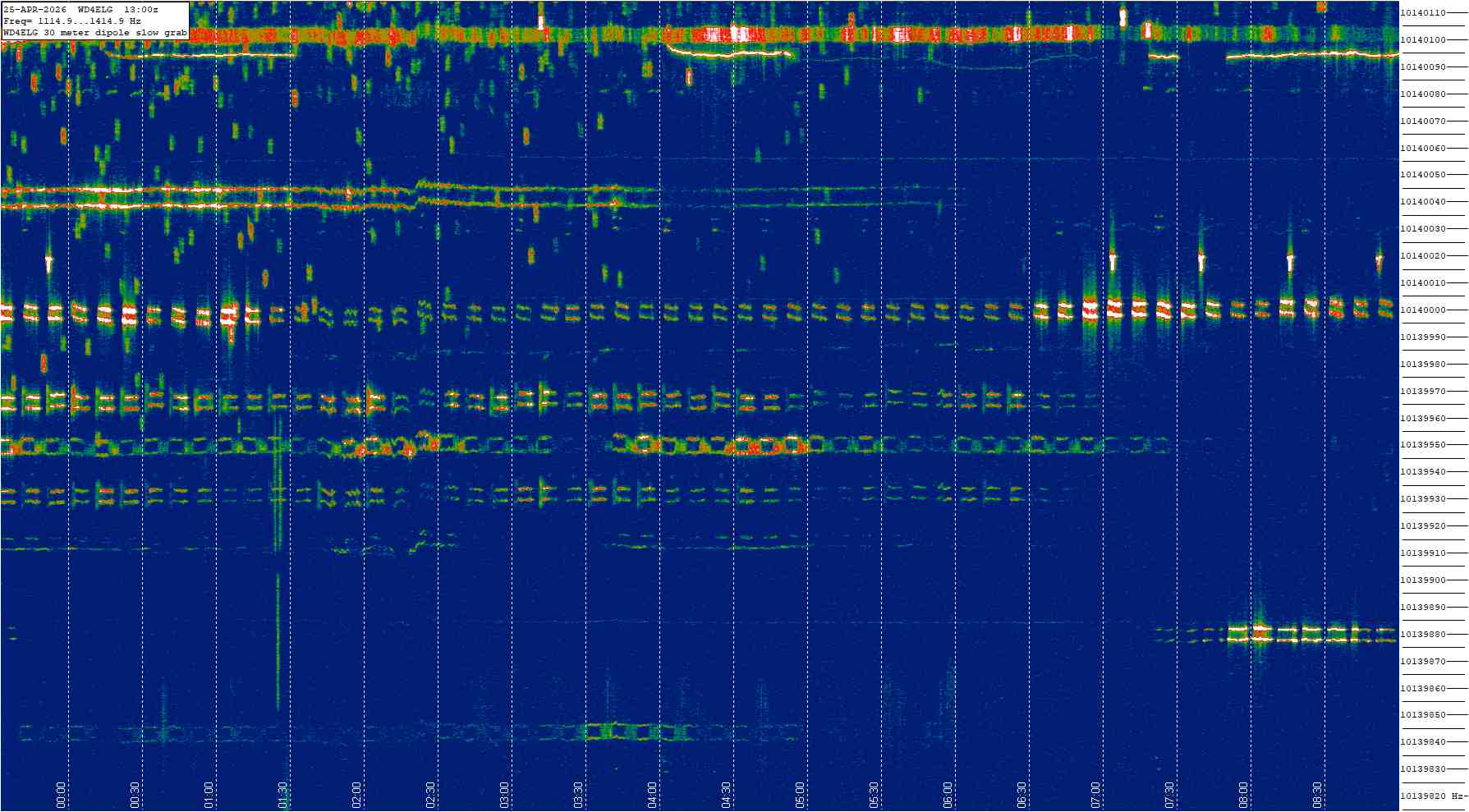The height and width of the screenshot is (812, 1469).
Task: Click the 10139880 frequency scale label
Action: click(x=1423, y=634)
